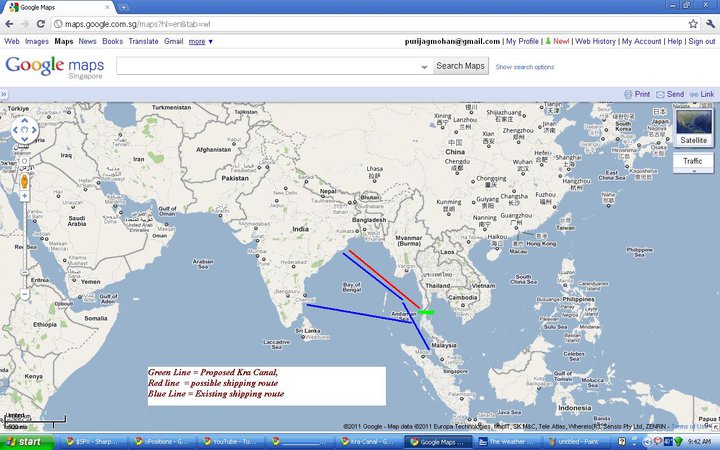Image resolution: width=720 pixels, height=450 pixels.
Task: Open the My Account link
Action: coord(641,41)
